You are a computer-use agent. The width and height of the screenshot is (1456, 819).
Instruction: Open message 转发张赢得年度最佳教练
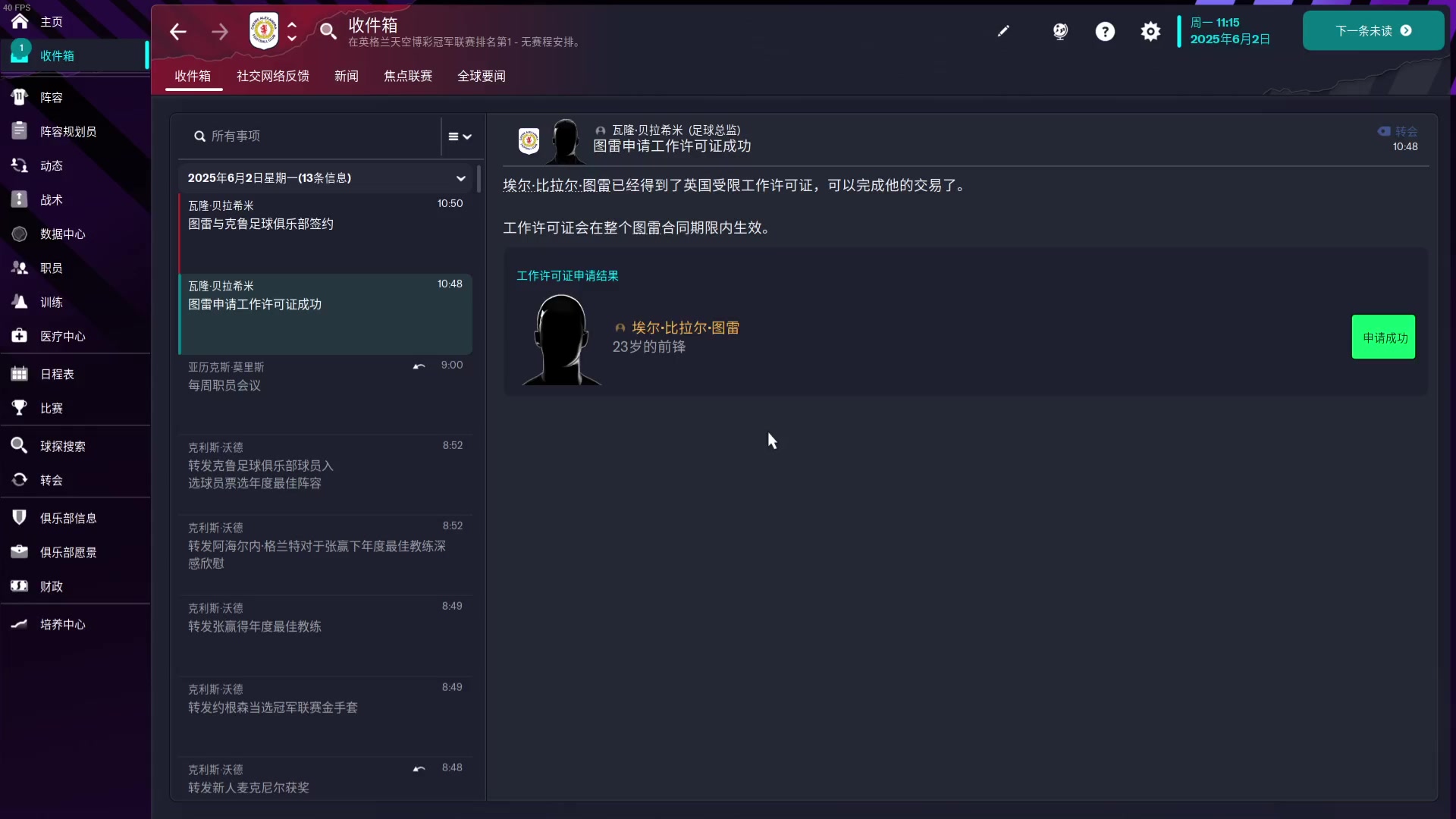[325, 635]
